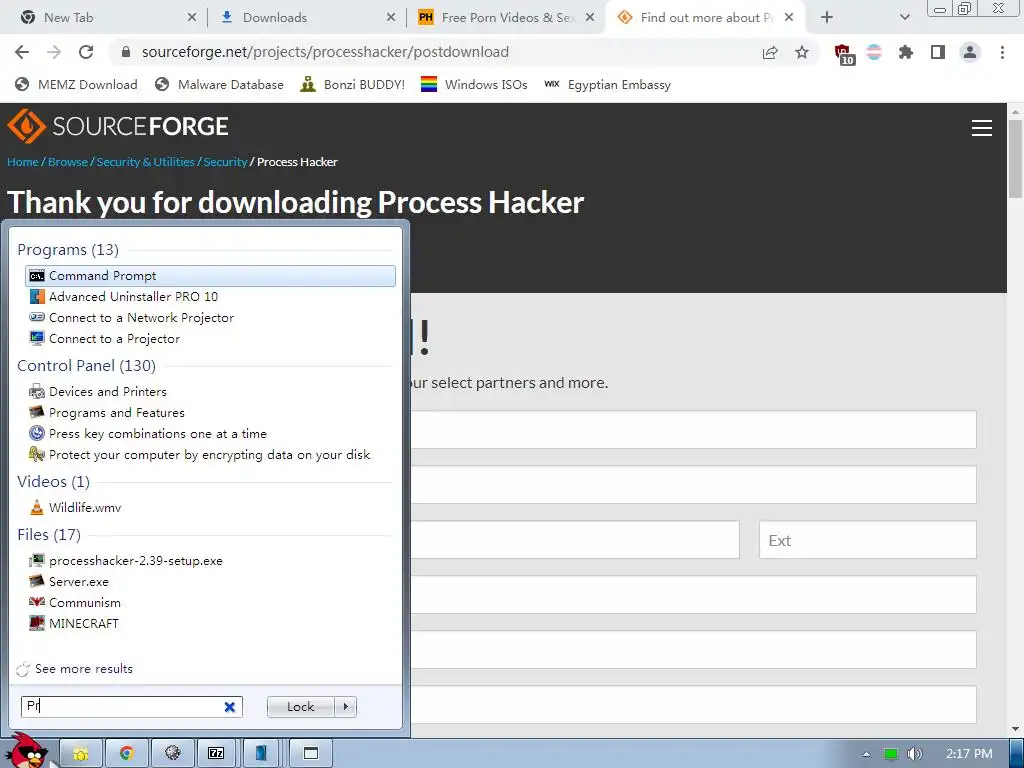1024x768 pixels.
Task: Show hidden system tray icons
Action: (x=866, y=754)
